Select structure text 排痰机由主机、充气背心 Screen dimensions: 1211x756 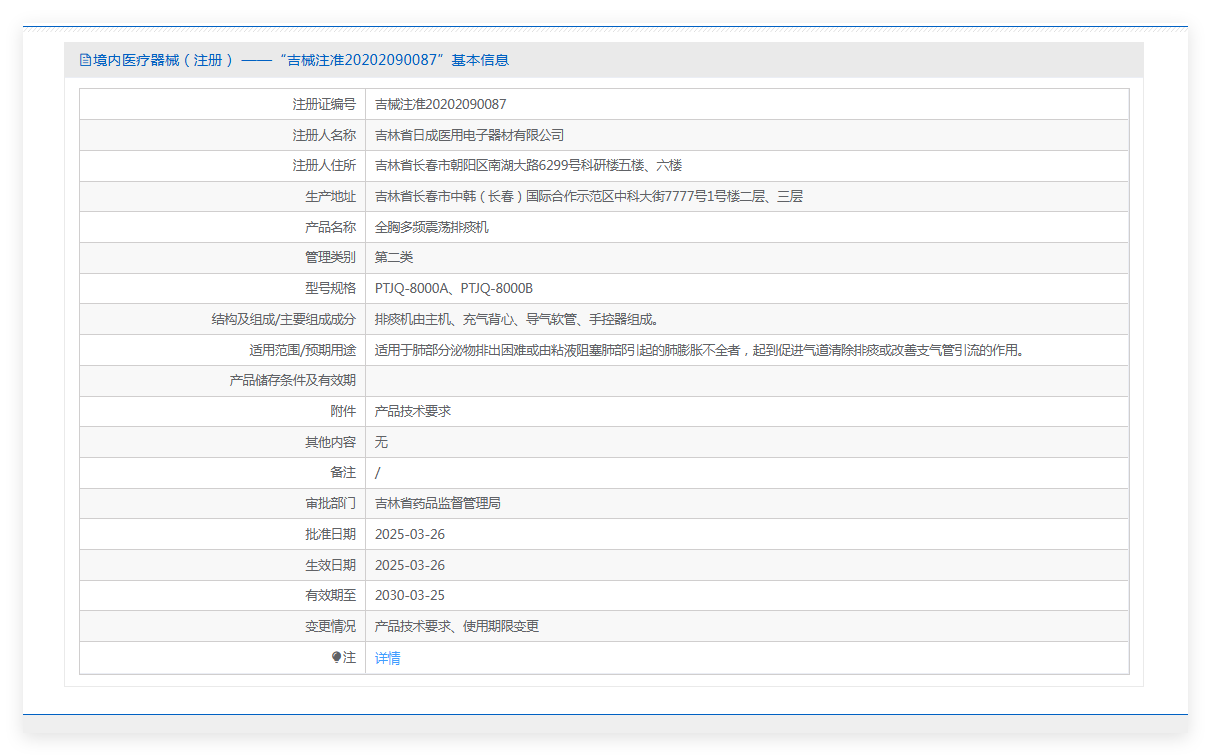[445, 319]
